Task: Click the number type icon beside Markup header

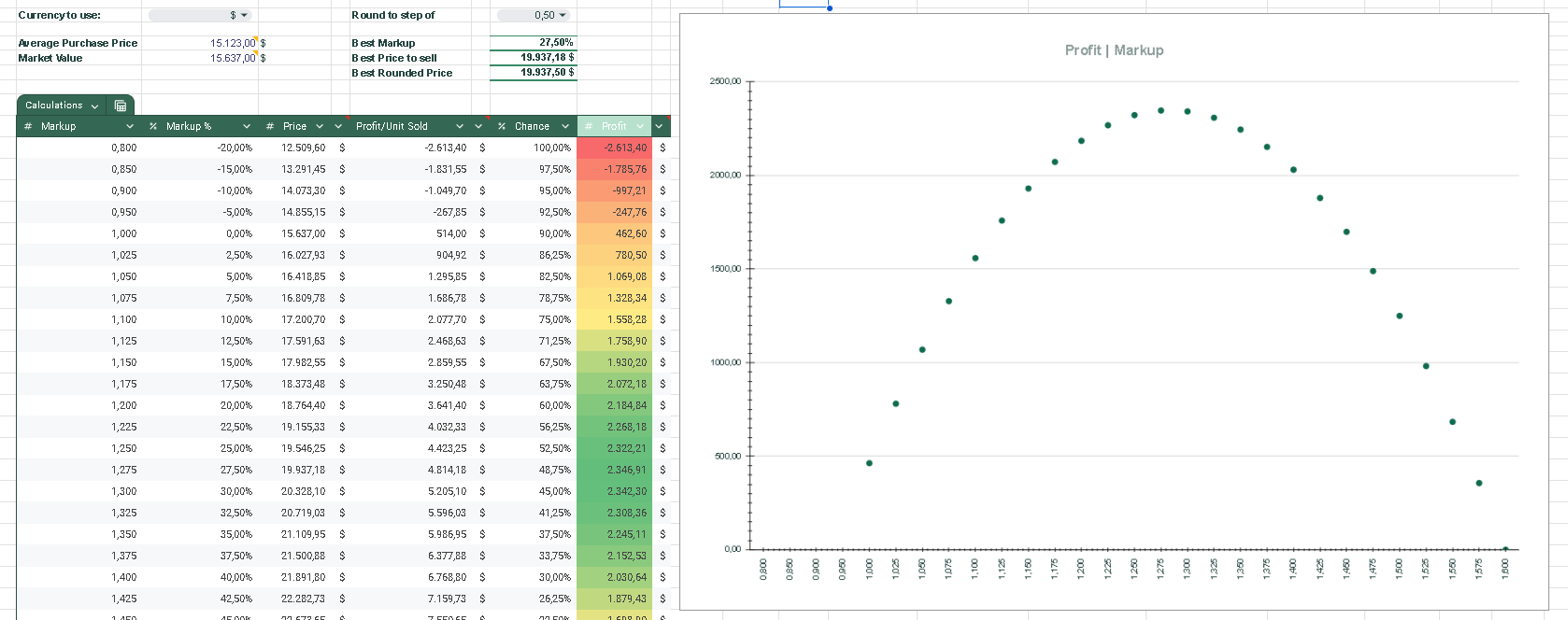Action: 28,126
